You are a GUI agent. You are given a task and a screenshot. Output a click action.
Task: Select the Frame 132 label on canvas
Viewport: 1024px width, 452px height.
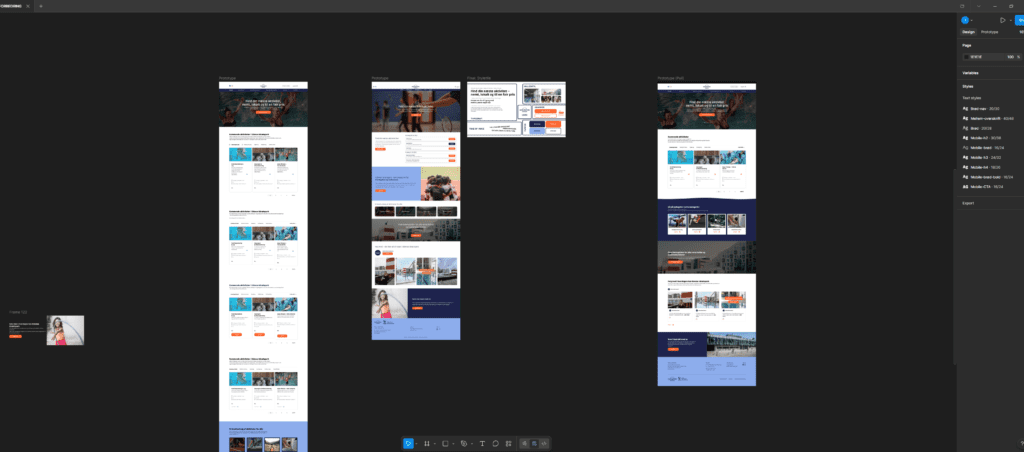coord(18,312)
